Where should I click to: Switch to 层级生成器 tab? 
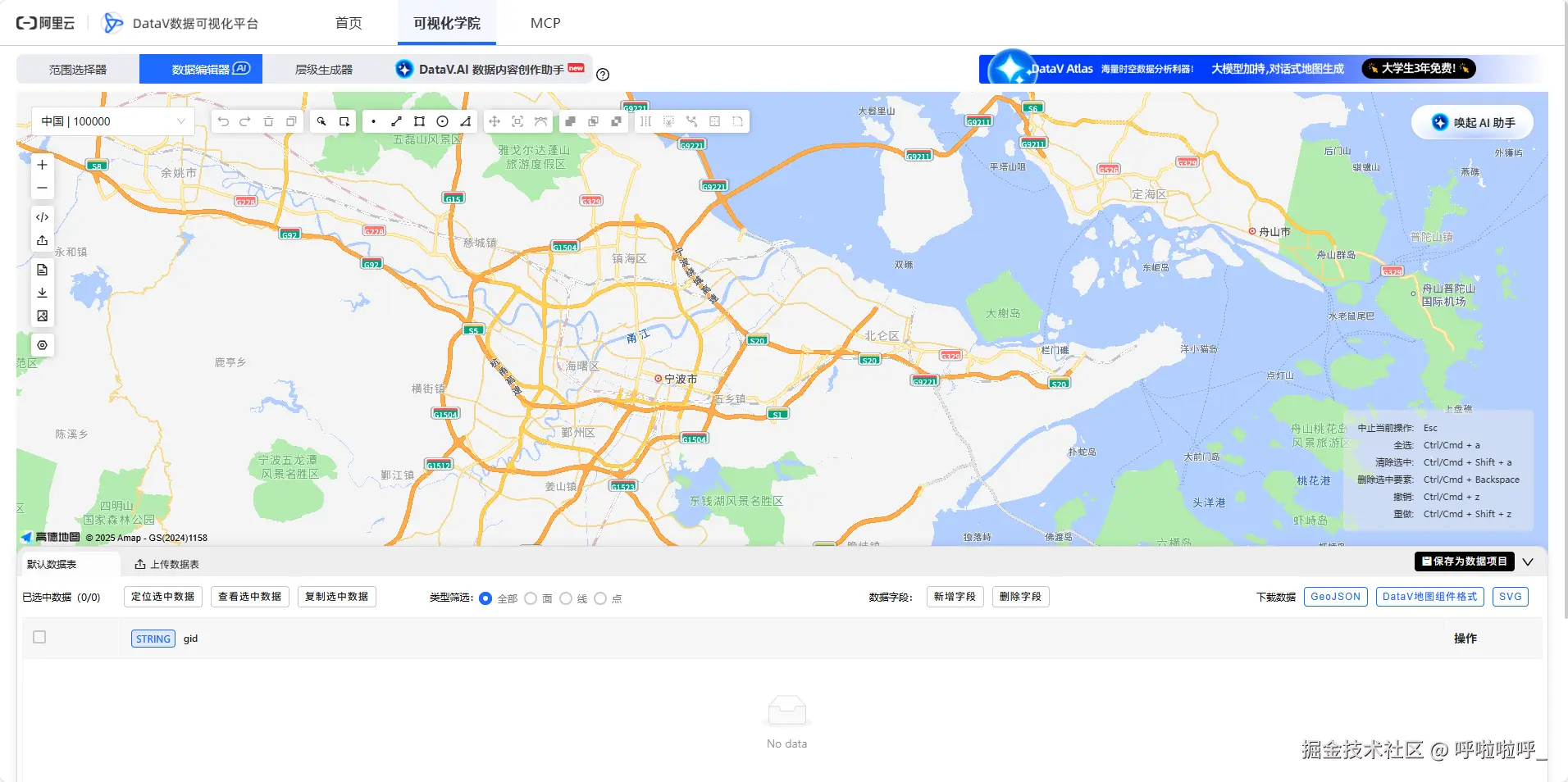(x=324, y=70)
